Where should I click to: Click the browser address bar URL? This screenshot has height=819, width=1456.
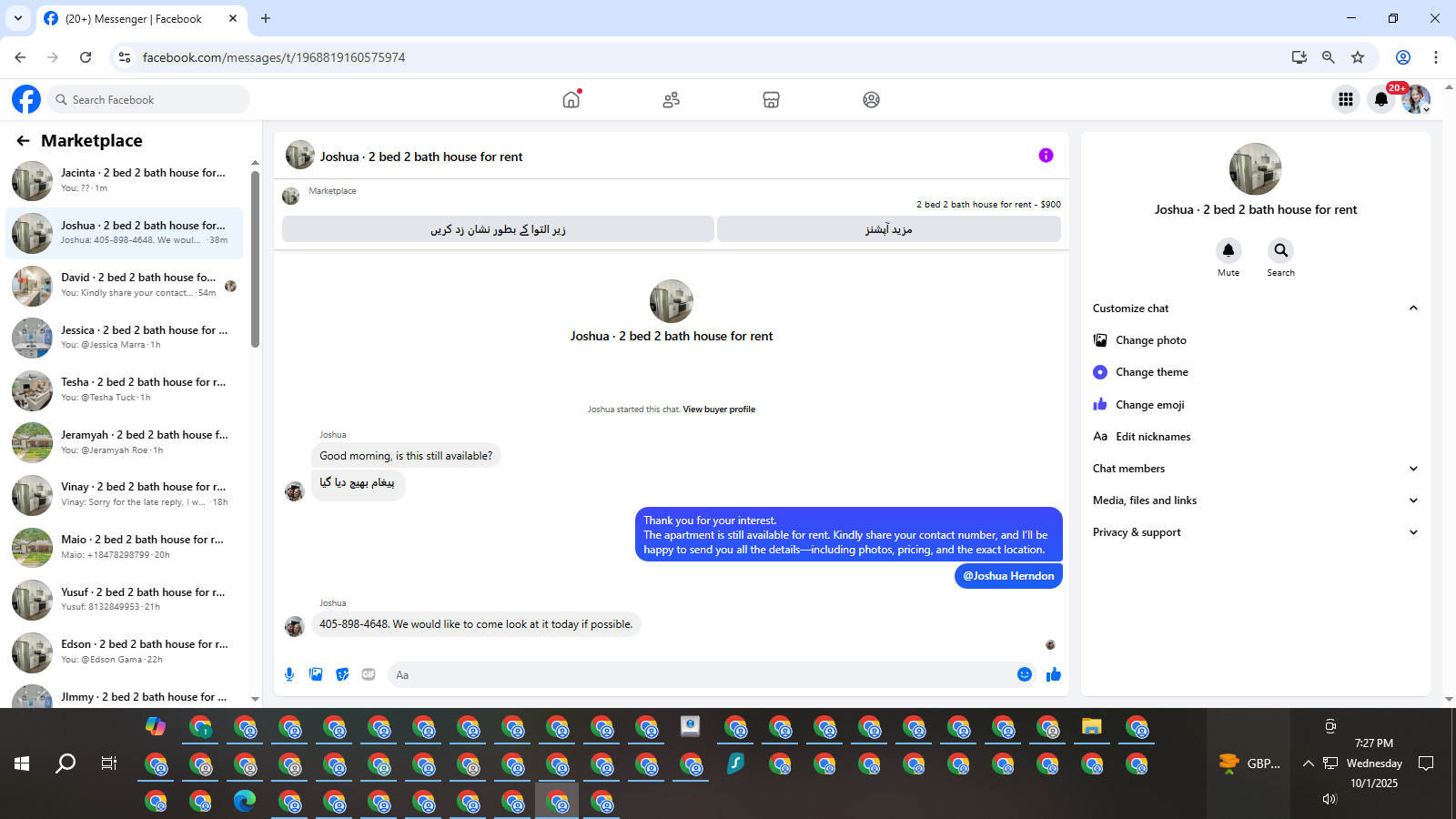pyautogui.click(x=274, y=57)
